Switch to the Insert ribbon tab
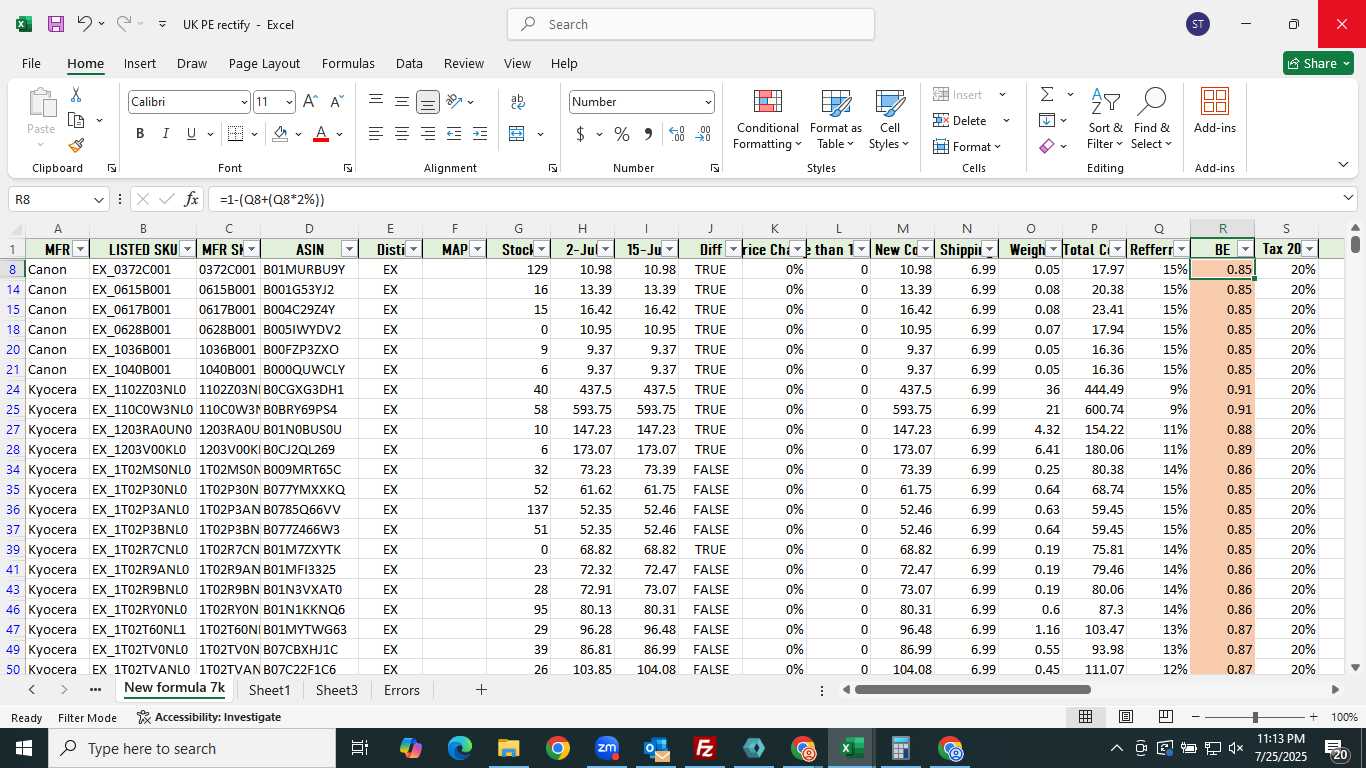Viewport: 1366px width, 768px height. click(x=140, y=63)
